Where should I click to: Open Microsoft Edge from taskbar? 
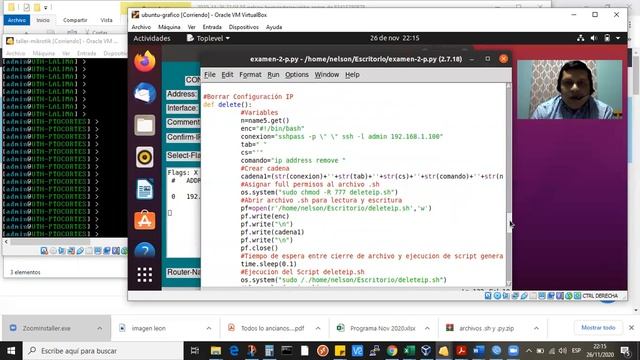[234, 351]
